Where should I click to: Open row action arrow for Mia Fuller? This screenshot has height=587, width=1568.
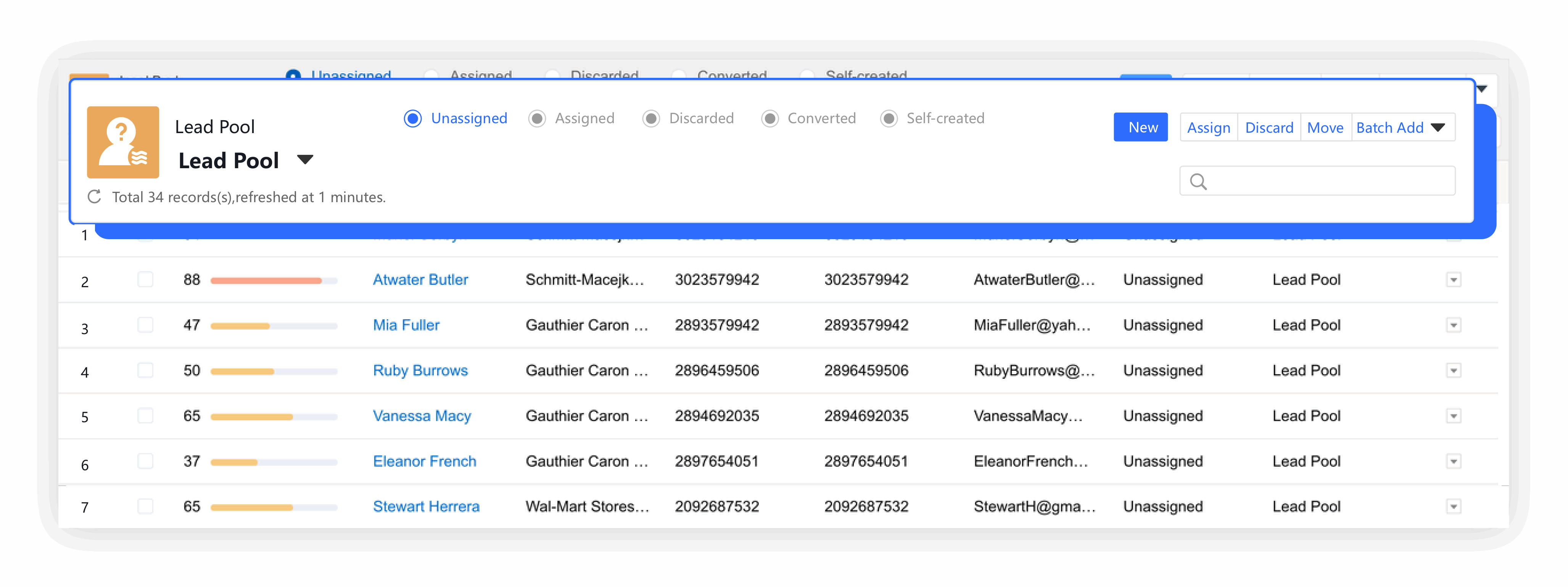coord(1453,325)
